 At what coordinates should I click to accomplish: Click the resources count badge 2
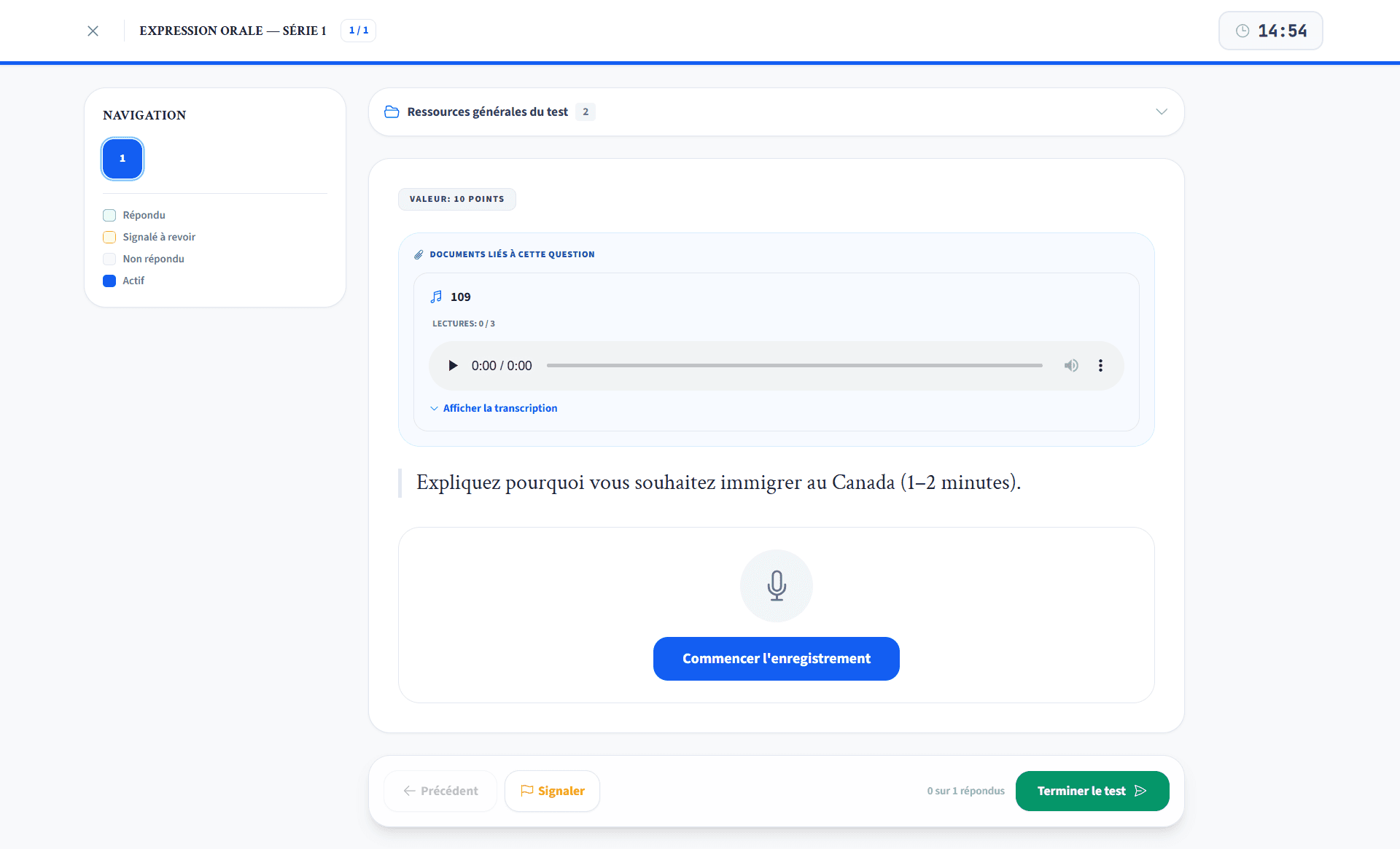pyautogui.click(x=586, y=111)
